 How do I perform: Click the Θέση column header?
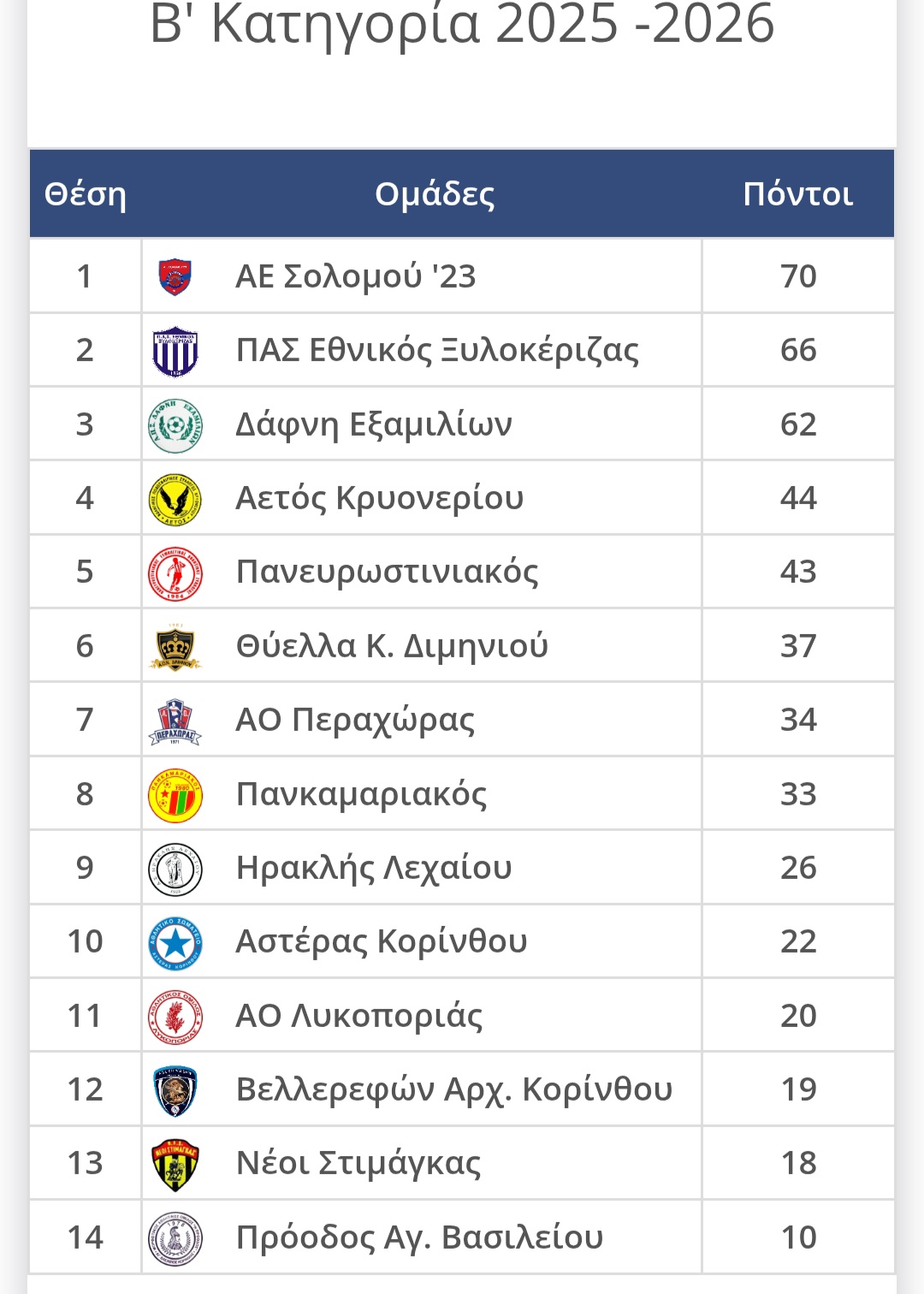point(85,194)
